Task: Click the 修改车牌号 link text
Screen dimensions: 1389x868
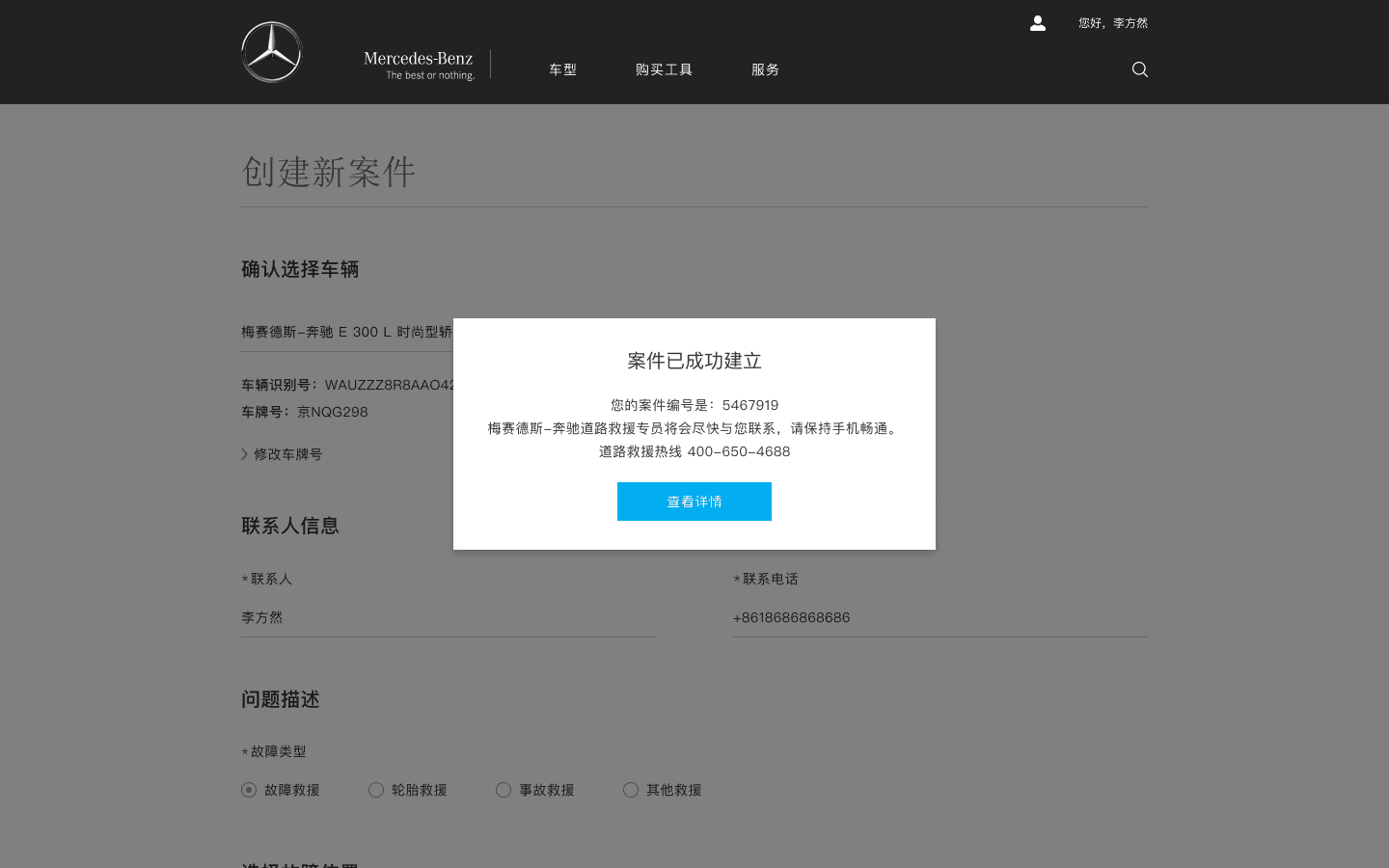Action: (x=287, y=454)
